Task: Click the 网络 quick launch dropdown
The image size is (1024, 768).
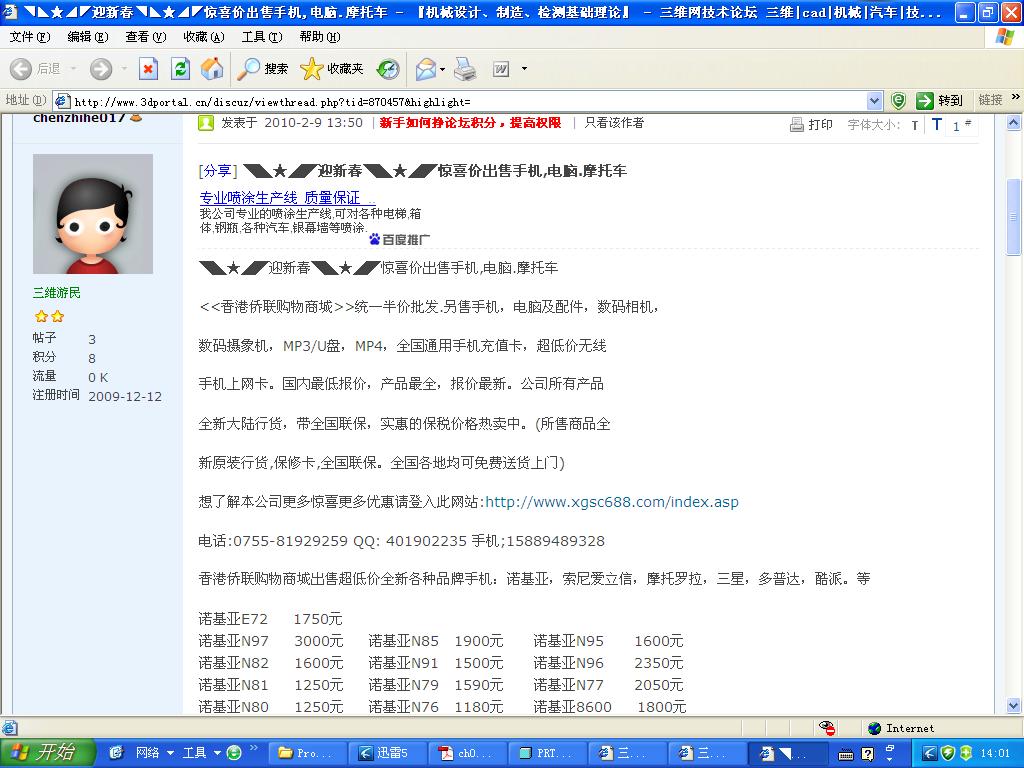Action: (155, 753)
